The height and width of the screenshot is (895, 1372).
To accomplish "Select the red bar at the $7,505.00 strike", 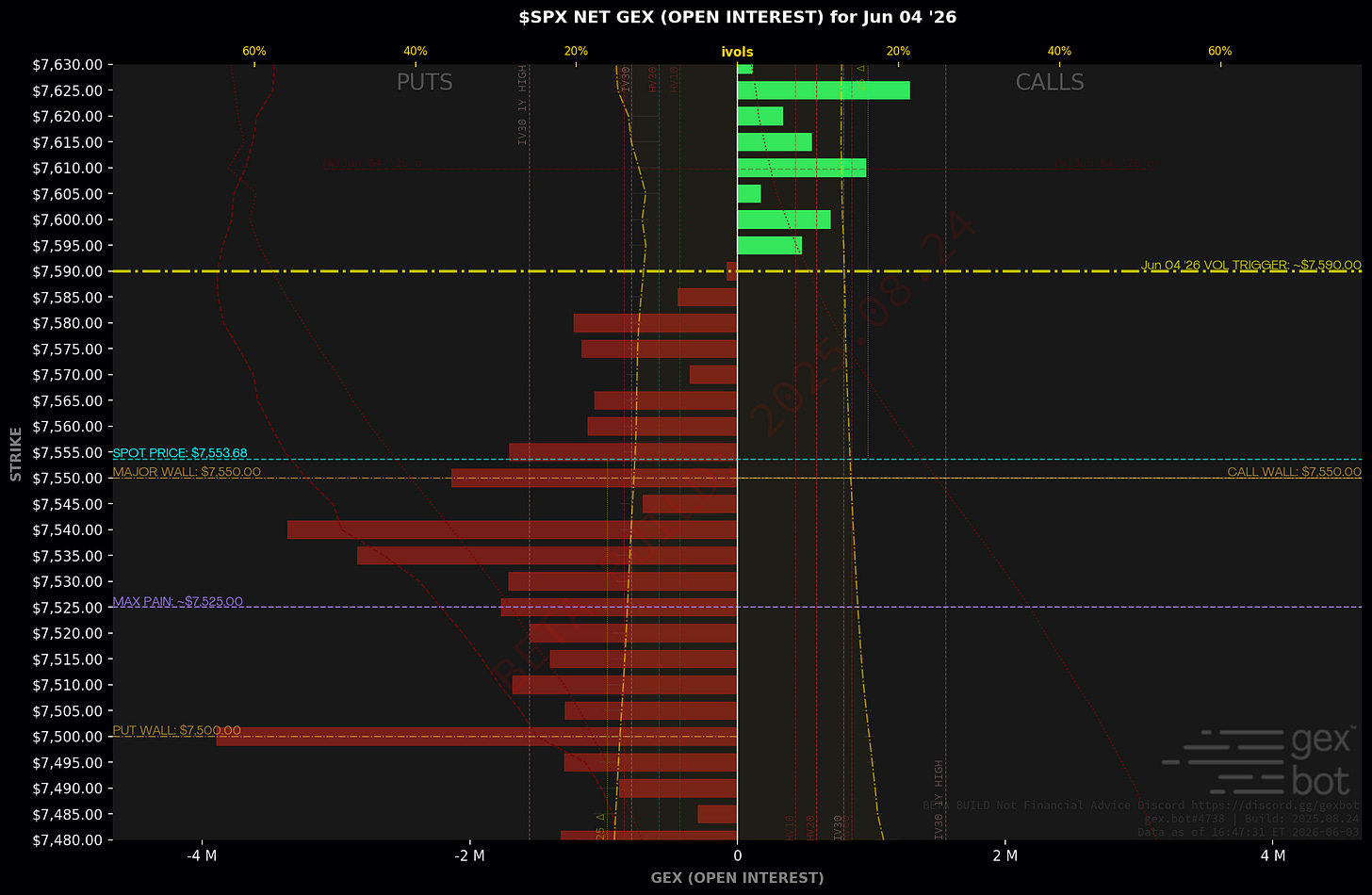I will pos(651,710).
